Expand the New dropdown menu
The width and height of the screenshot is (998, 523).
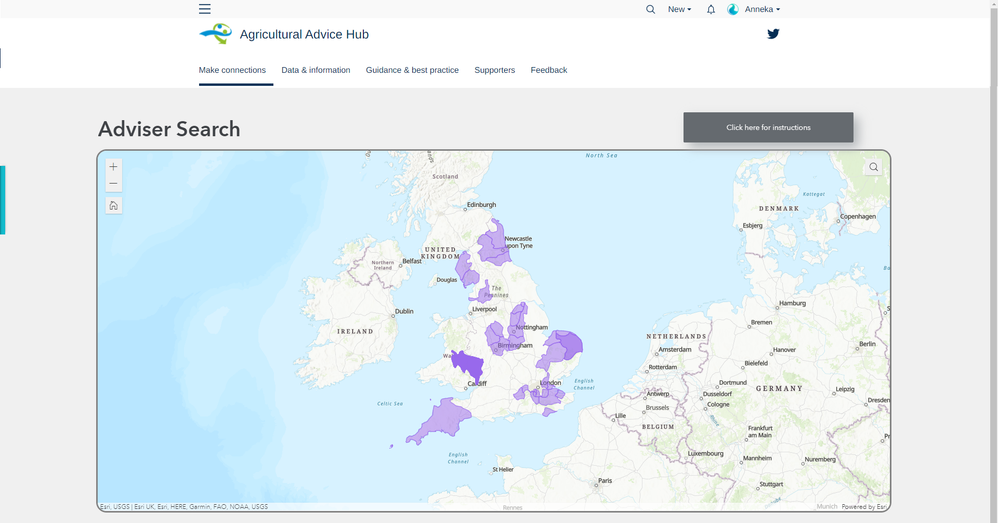pos(679,9)
